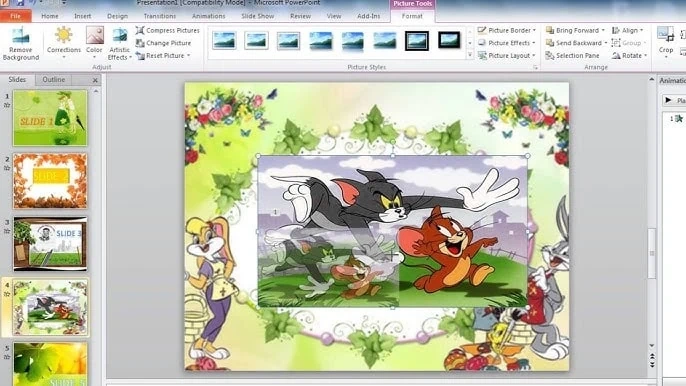Click the Group objects option
The height and width of the screenshot is (386, 686).
[628, 43]
